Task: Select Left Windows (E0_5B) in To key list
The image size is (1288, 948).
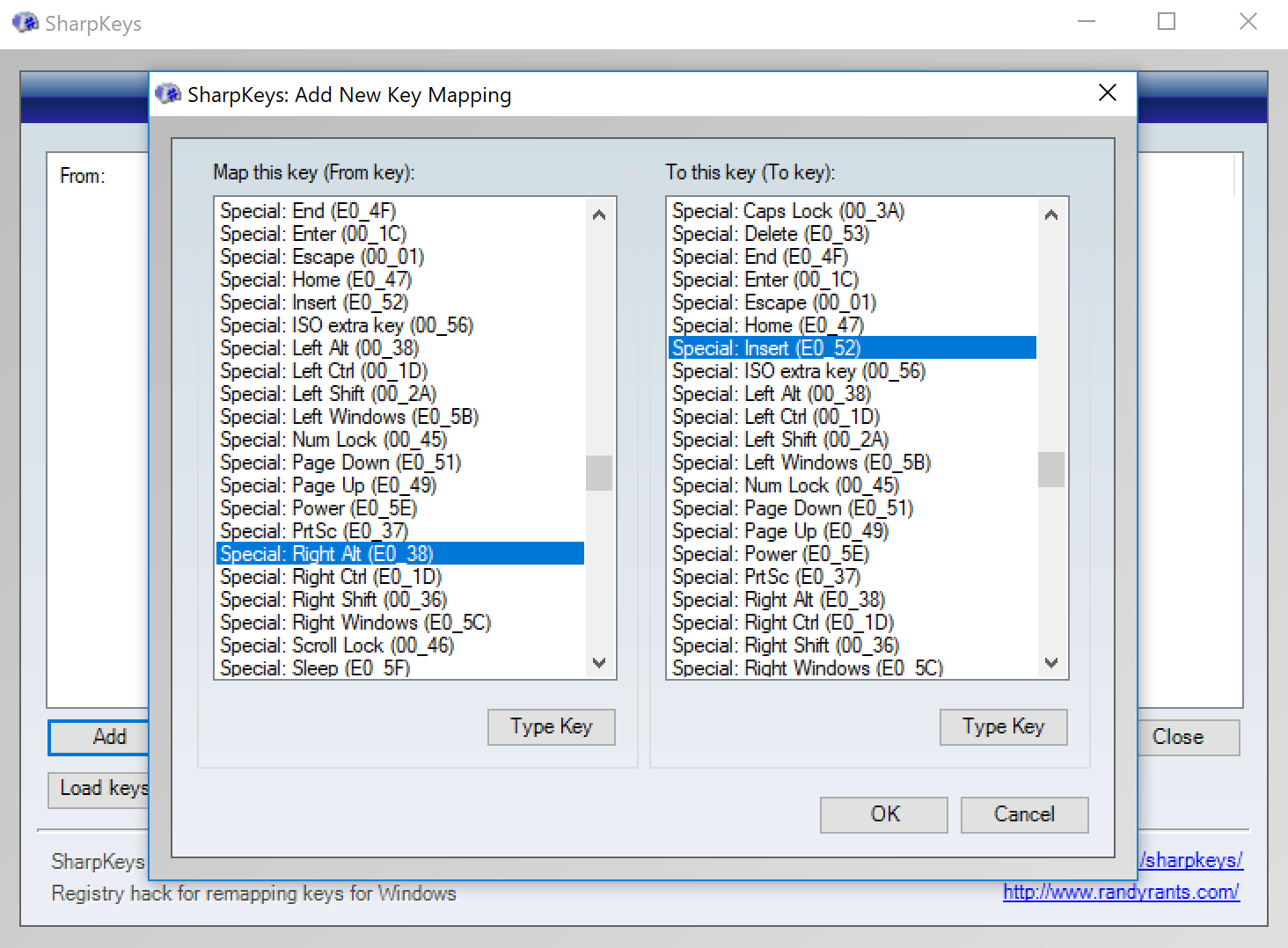Action: (853, 463)
